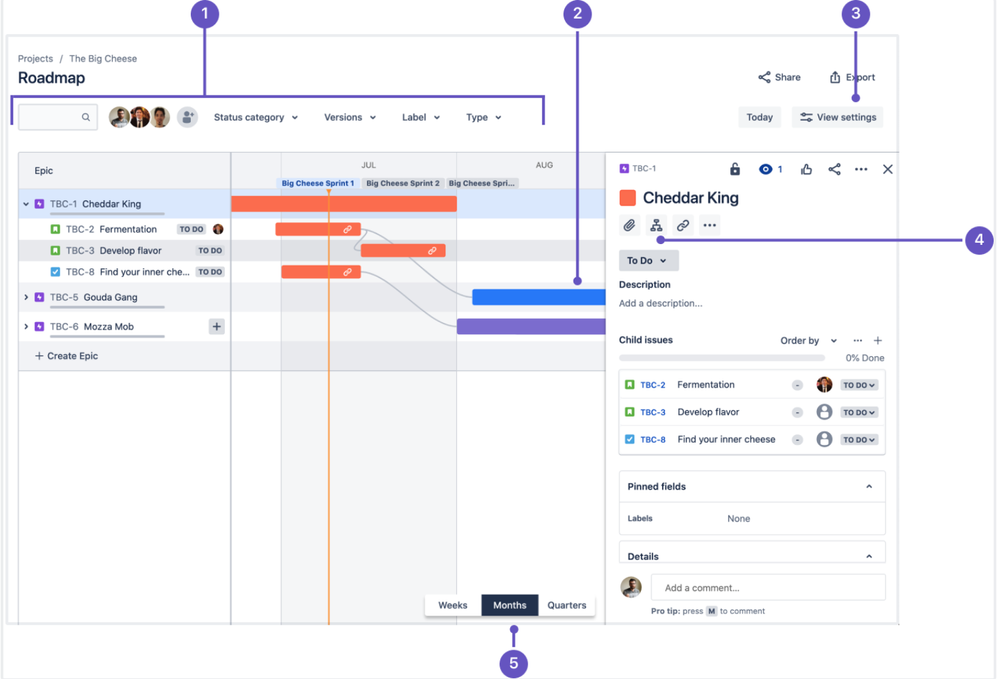Switch timeline to Weeks view
The height and width of the screenshot is (679, 999).
point(452,605)
